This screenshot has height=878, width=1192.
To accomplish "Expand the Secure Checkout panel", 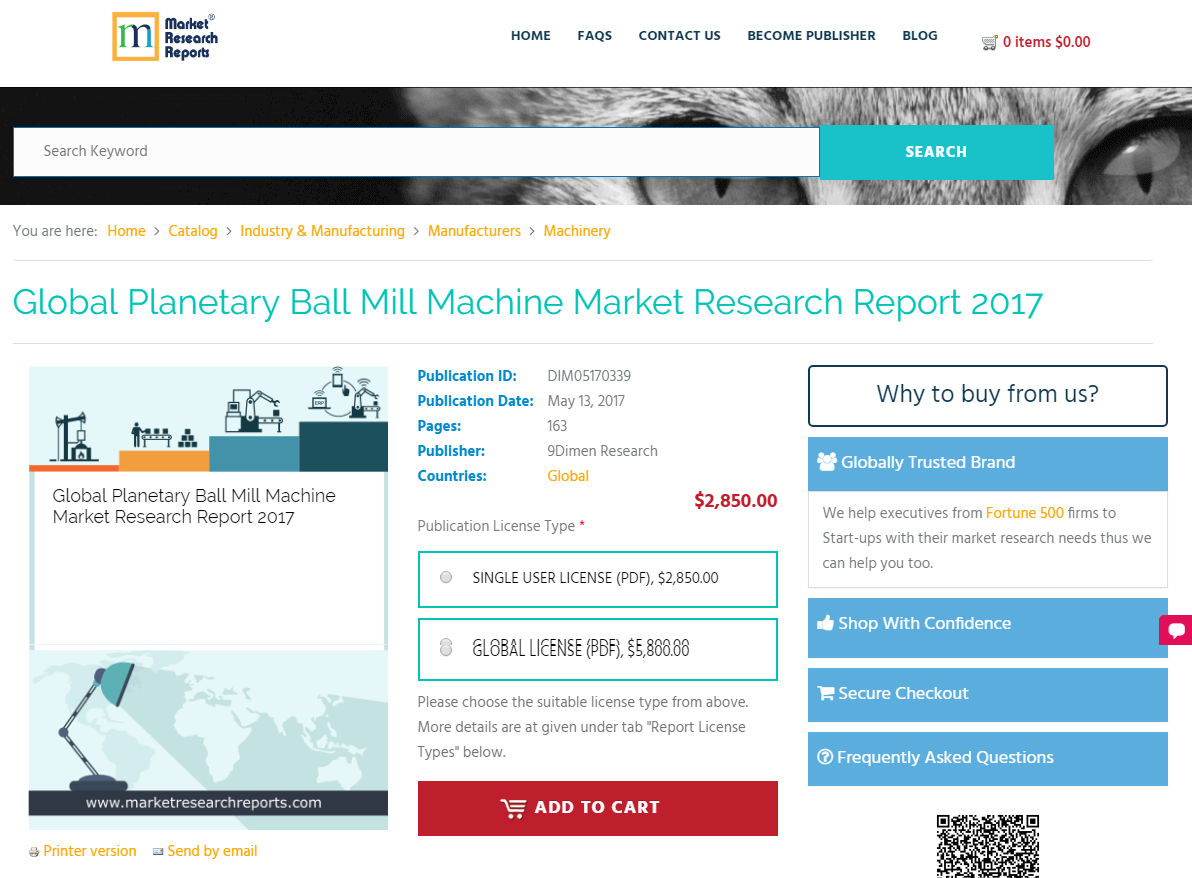I will pos(987,692).
